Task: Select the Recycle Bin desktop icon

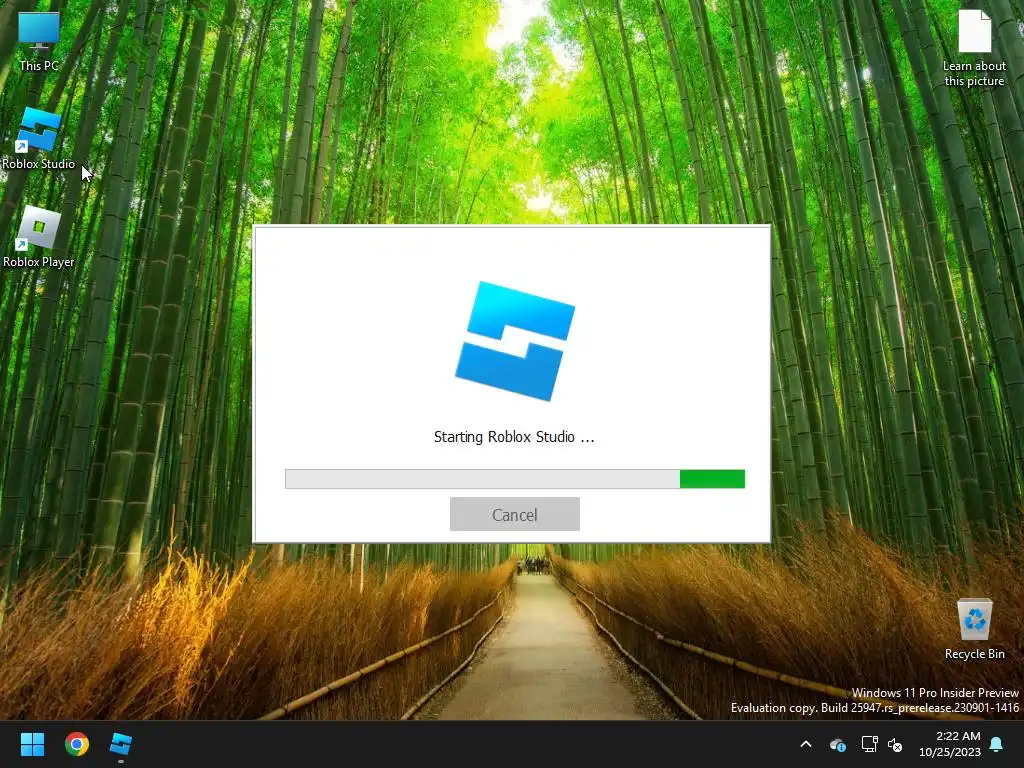Action: pos(974,629)
